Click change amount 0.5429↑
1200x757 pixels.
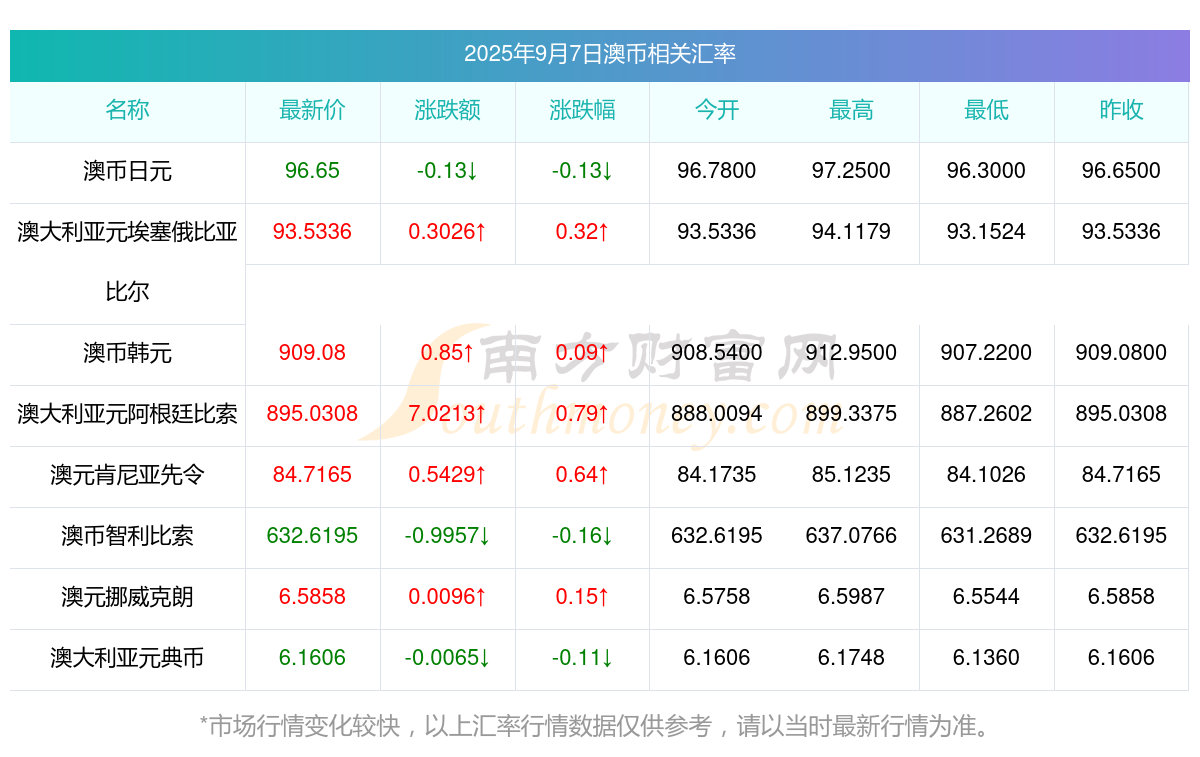(x=447, y=474)
